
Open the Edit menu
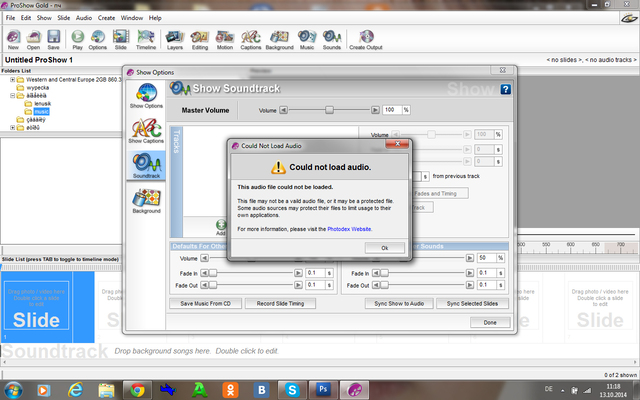[x=26, y=18]
